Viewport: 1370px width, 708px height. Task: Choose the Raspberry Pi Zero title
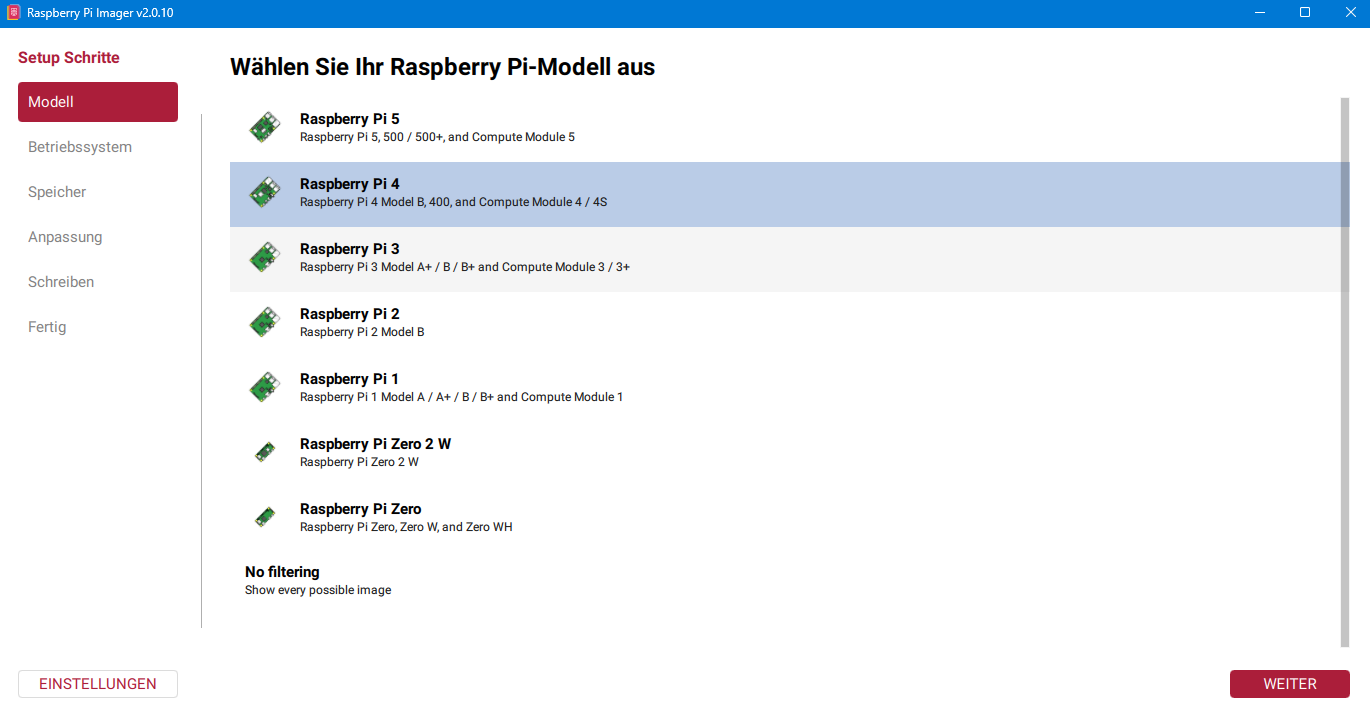pyautogui.click(x=361, y=509)
